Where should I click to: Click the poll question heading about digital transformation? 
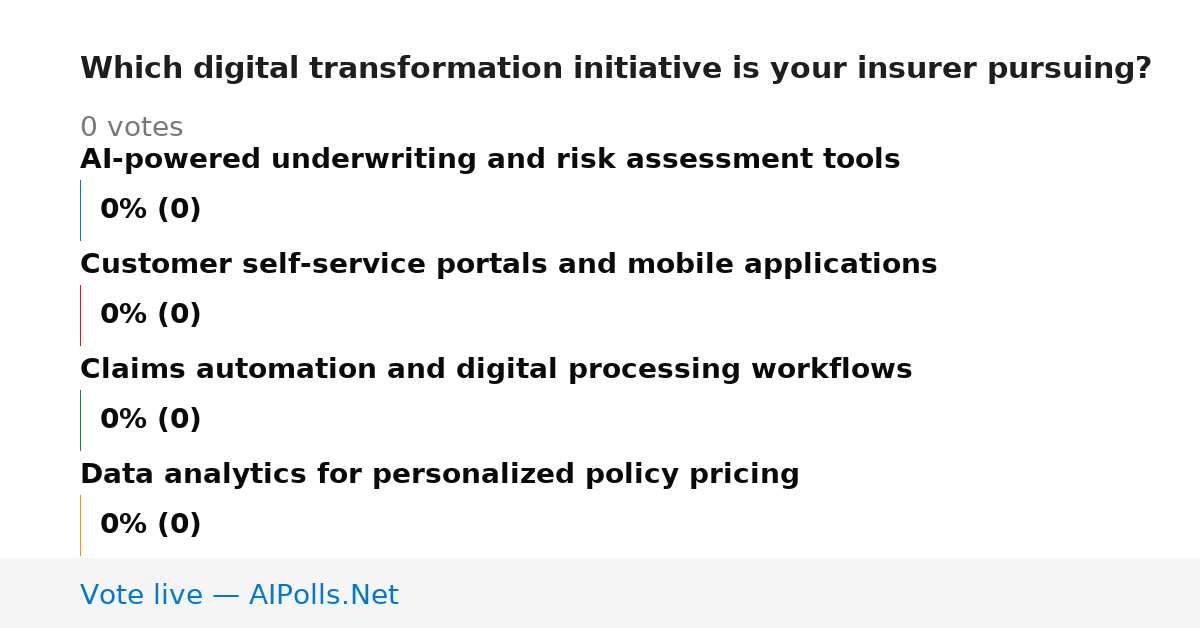pos(616,69)
